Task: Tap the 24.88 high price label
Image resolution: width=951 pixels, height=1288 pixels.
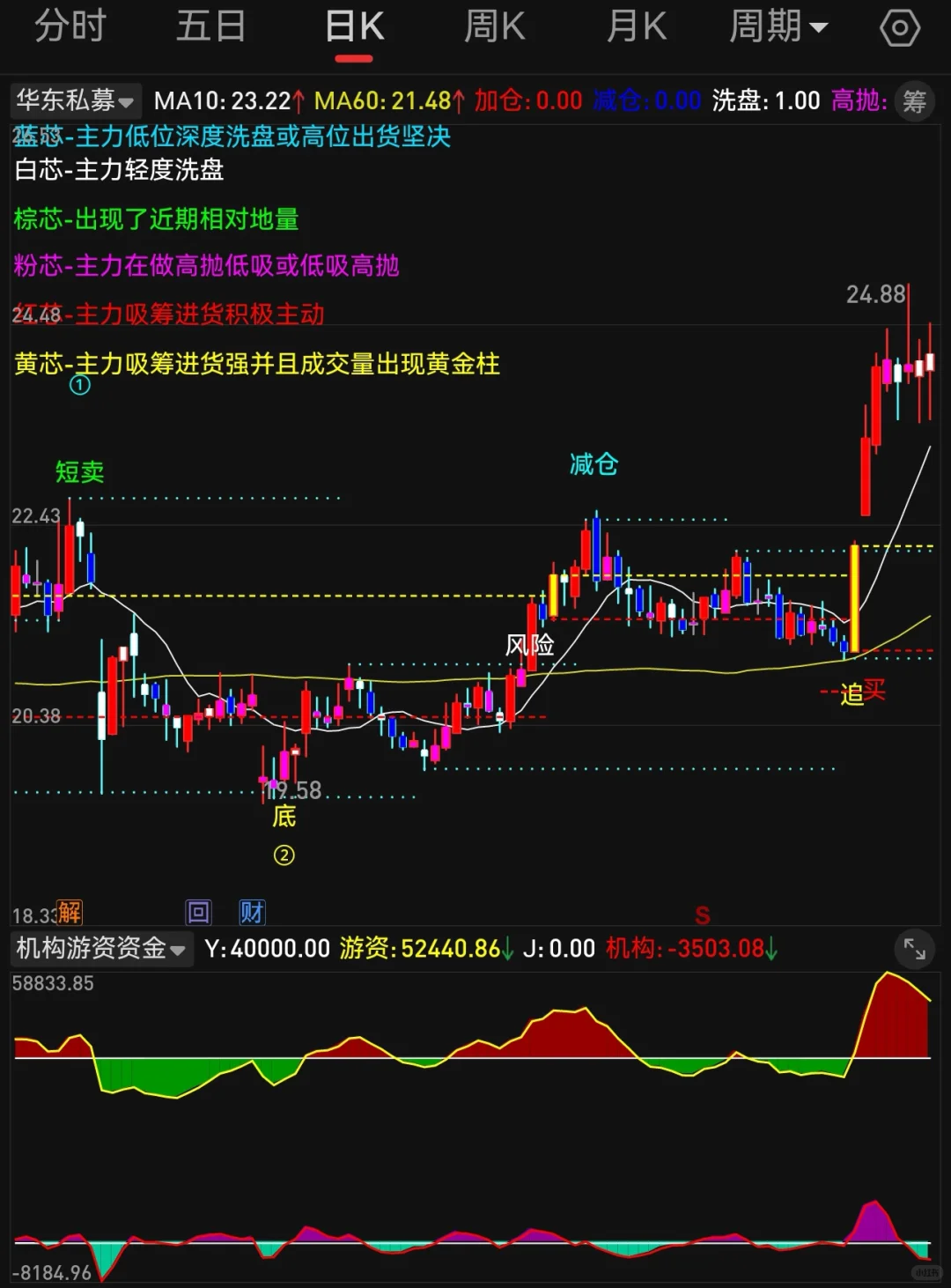Action: click(x=875, y=294)
